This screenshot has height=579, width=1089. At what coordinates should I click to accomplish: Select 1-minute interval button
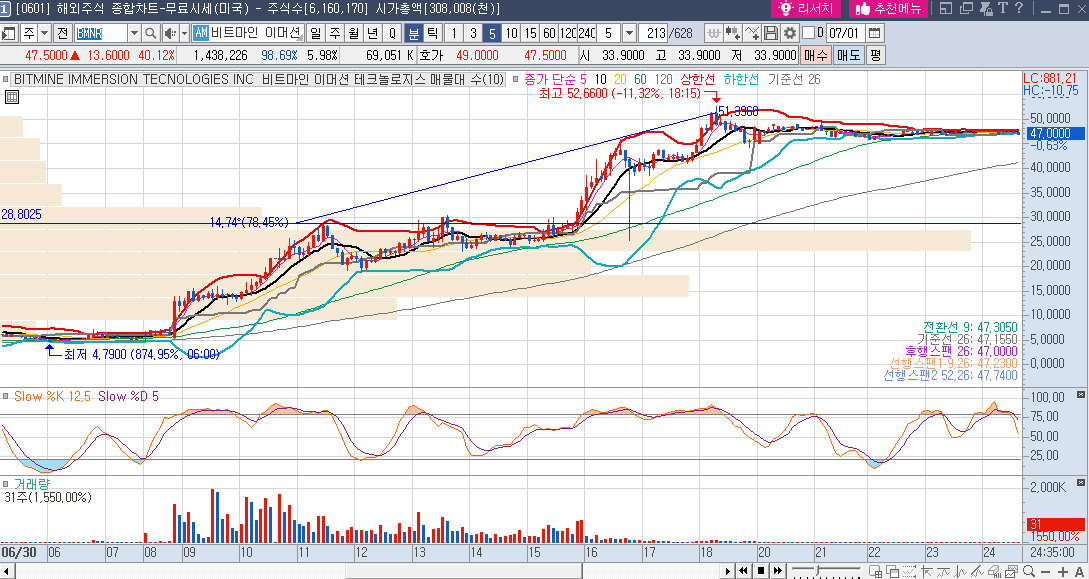pyautogui.click(x=454, y=33)
